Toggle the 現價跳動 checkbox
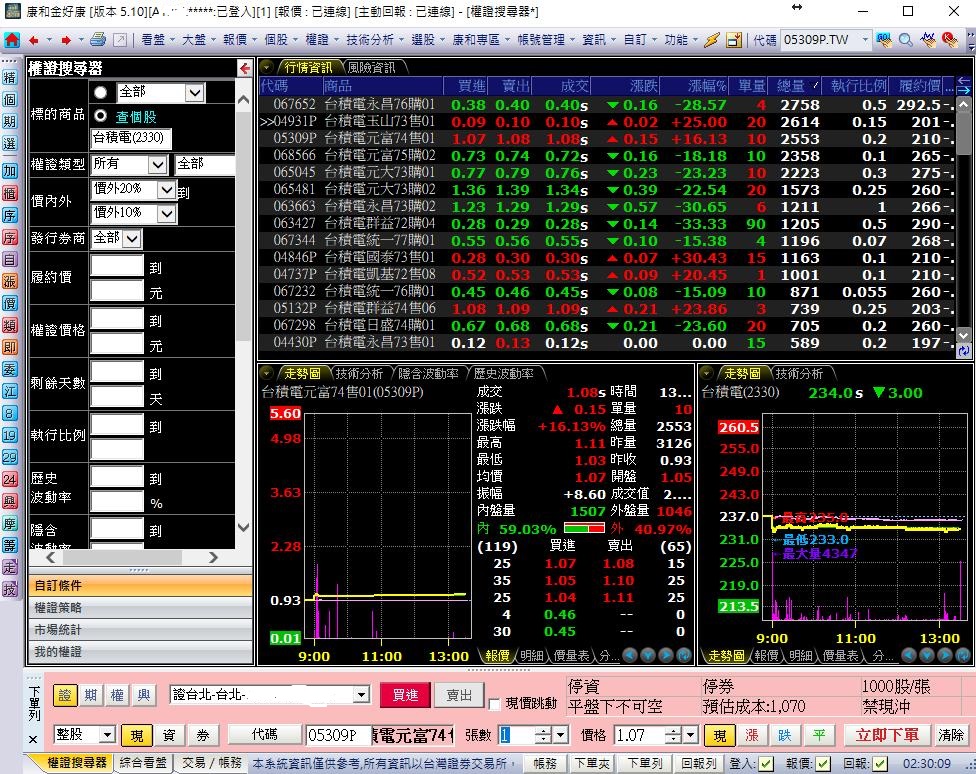Viewport: 976px width, 774px height. coord(495,704)
